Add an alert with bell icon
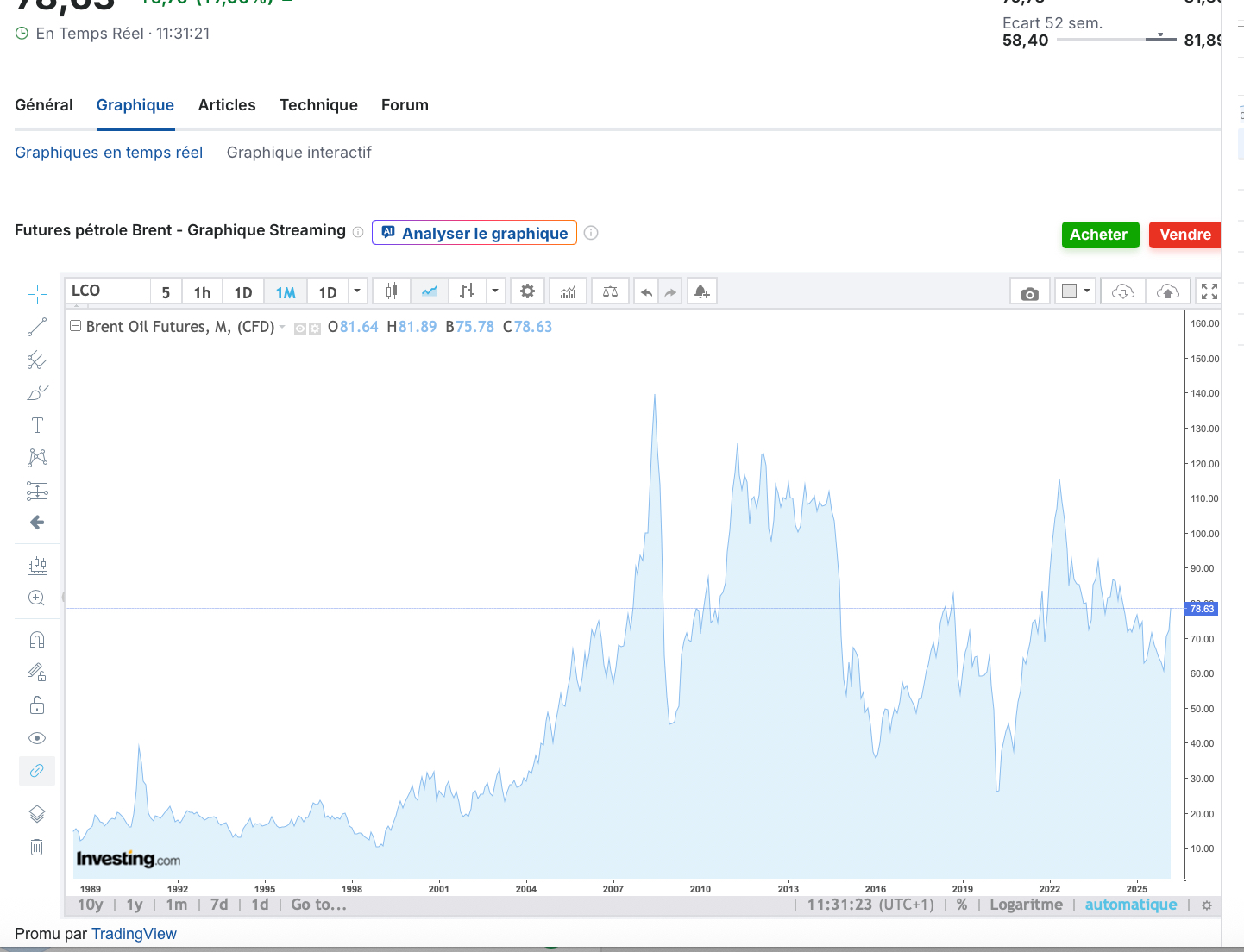Image resolution: width=1244 pixels, height=952 pixels. (701, 291)
